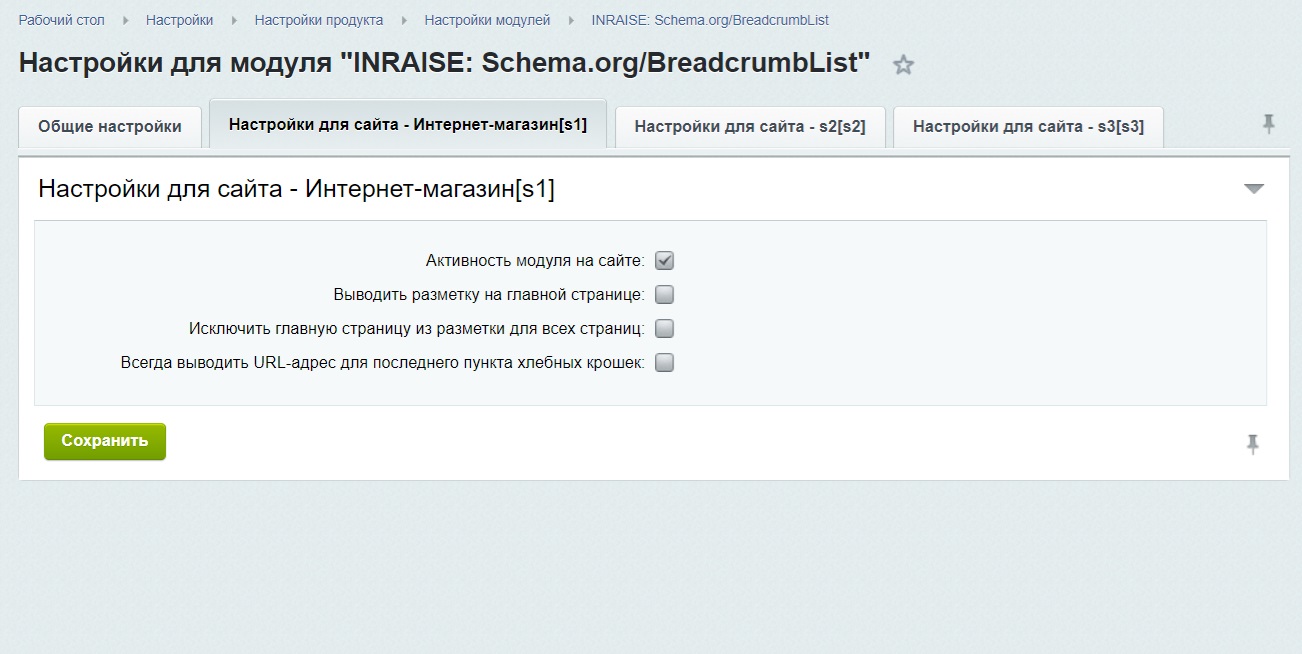Enable Выводить разметку на главной странице

[x=664, y=295]
